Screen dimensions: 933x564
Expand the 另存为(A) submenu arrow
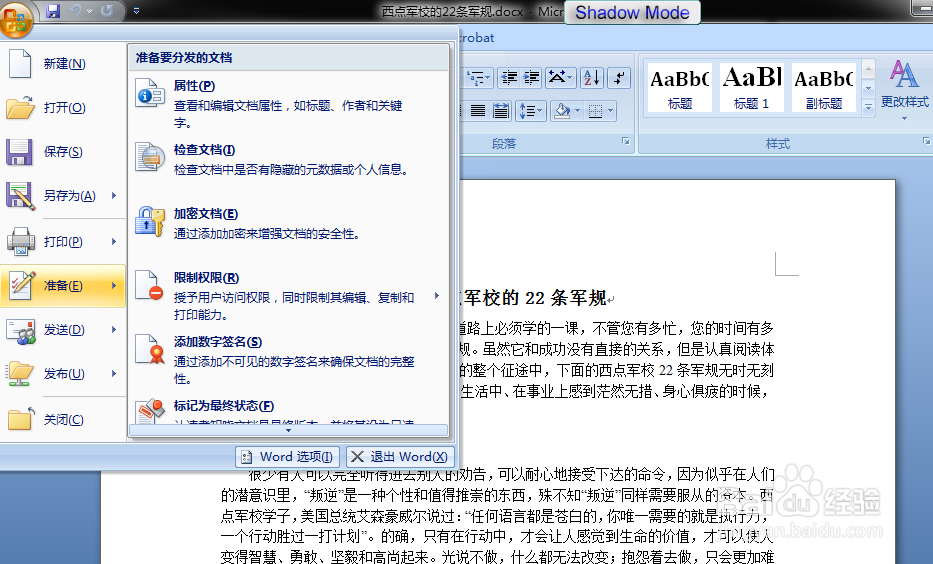[114, 195]
